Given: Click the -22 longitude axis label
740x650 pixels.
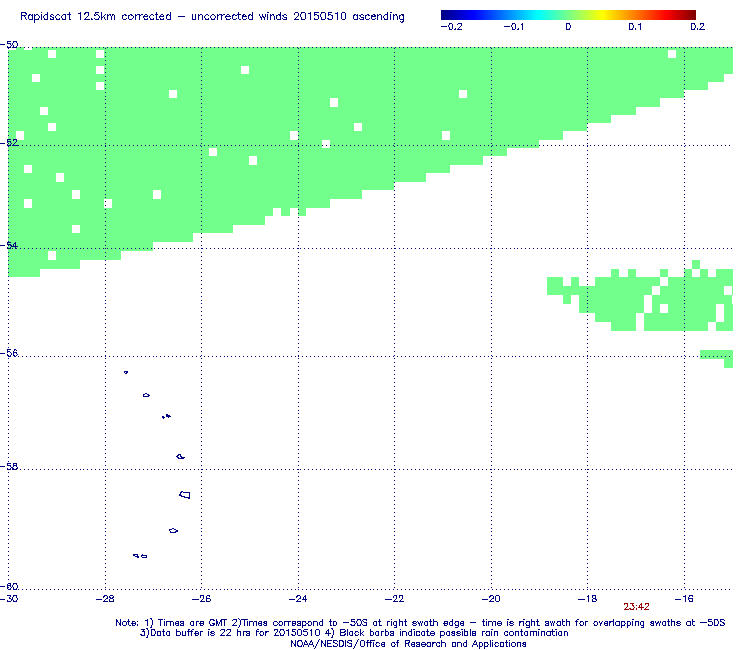Looking at the screenshot, I should 395,599.
